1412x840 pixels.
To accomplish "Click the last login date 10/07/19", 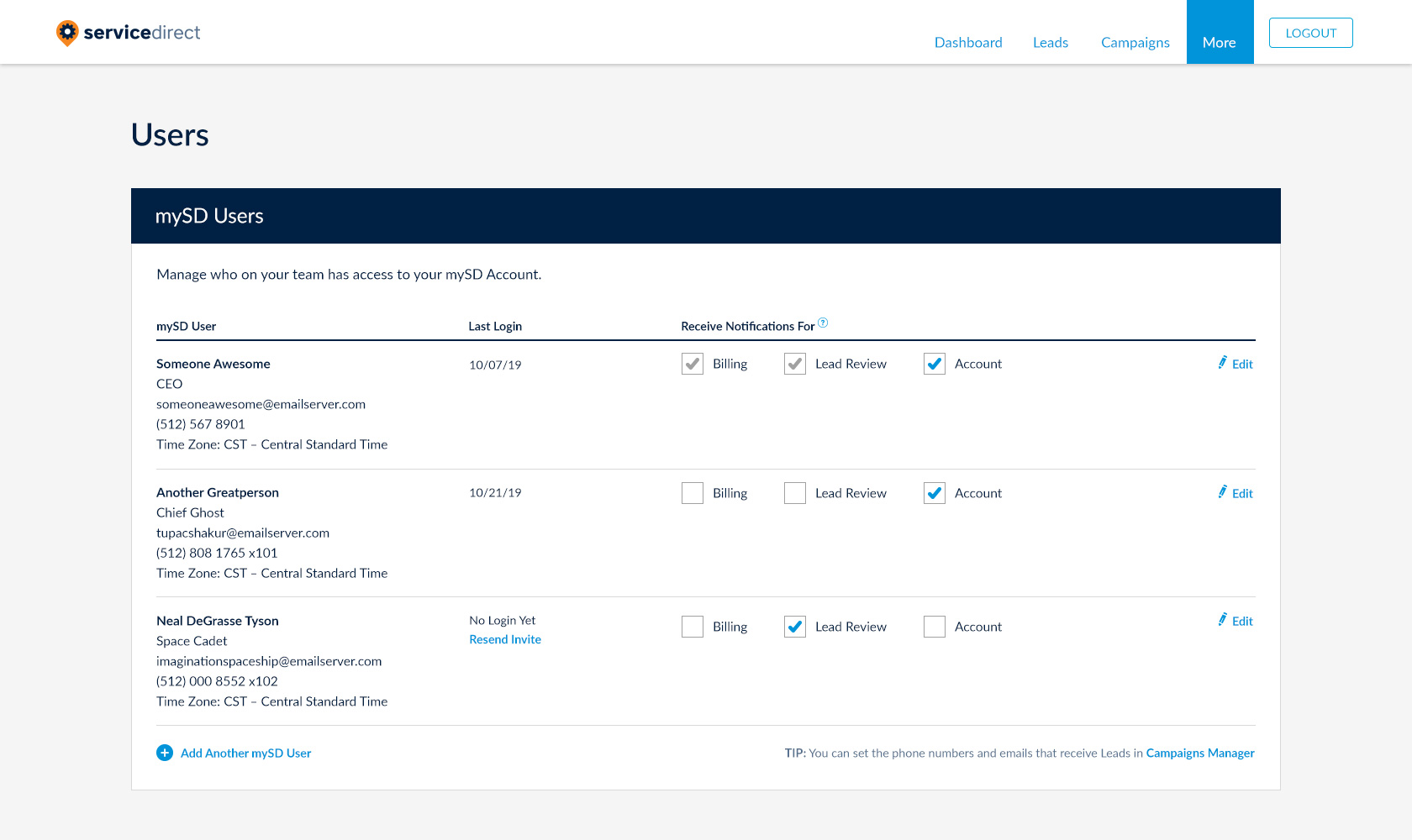I will point(495,365).
